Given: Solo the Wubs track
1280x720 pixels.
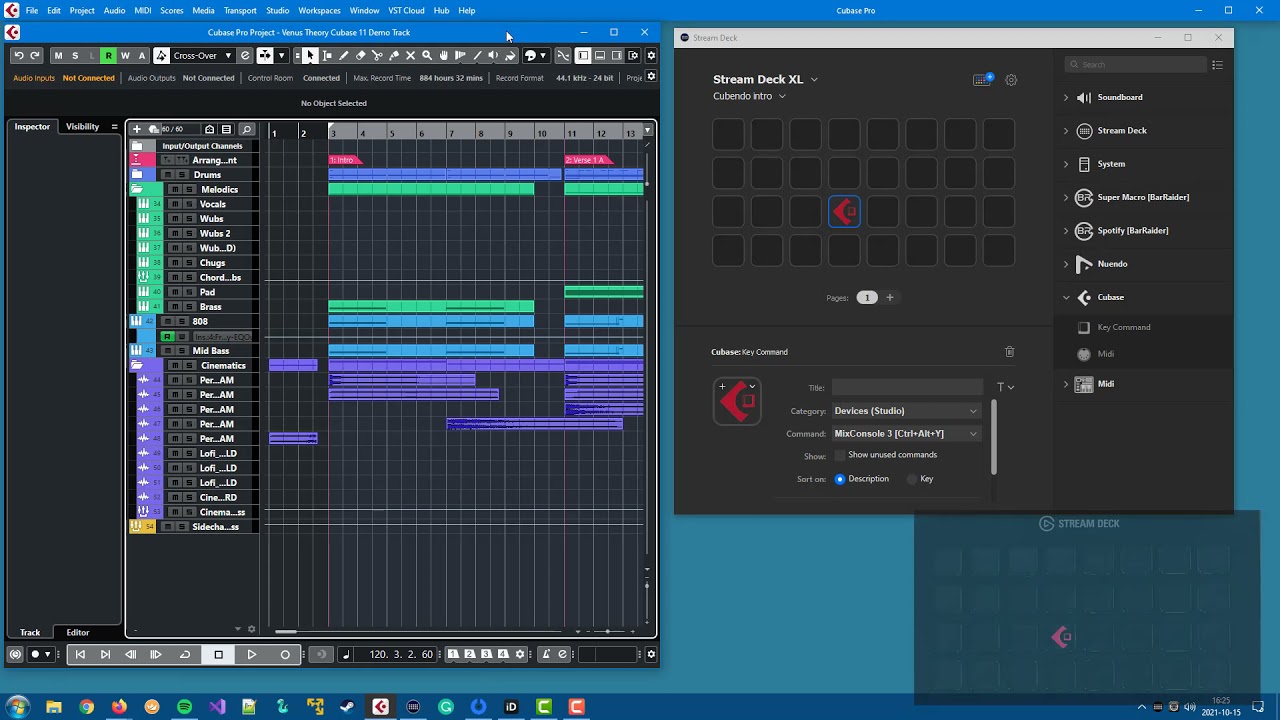Looking at the screenshot, I should click(189, 219).
